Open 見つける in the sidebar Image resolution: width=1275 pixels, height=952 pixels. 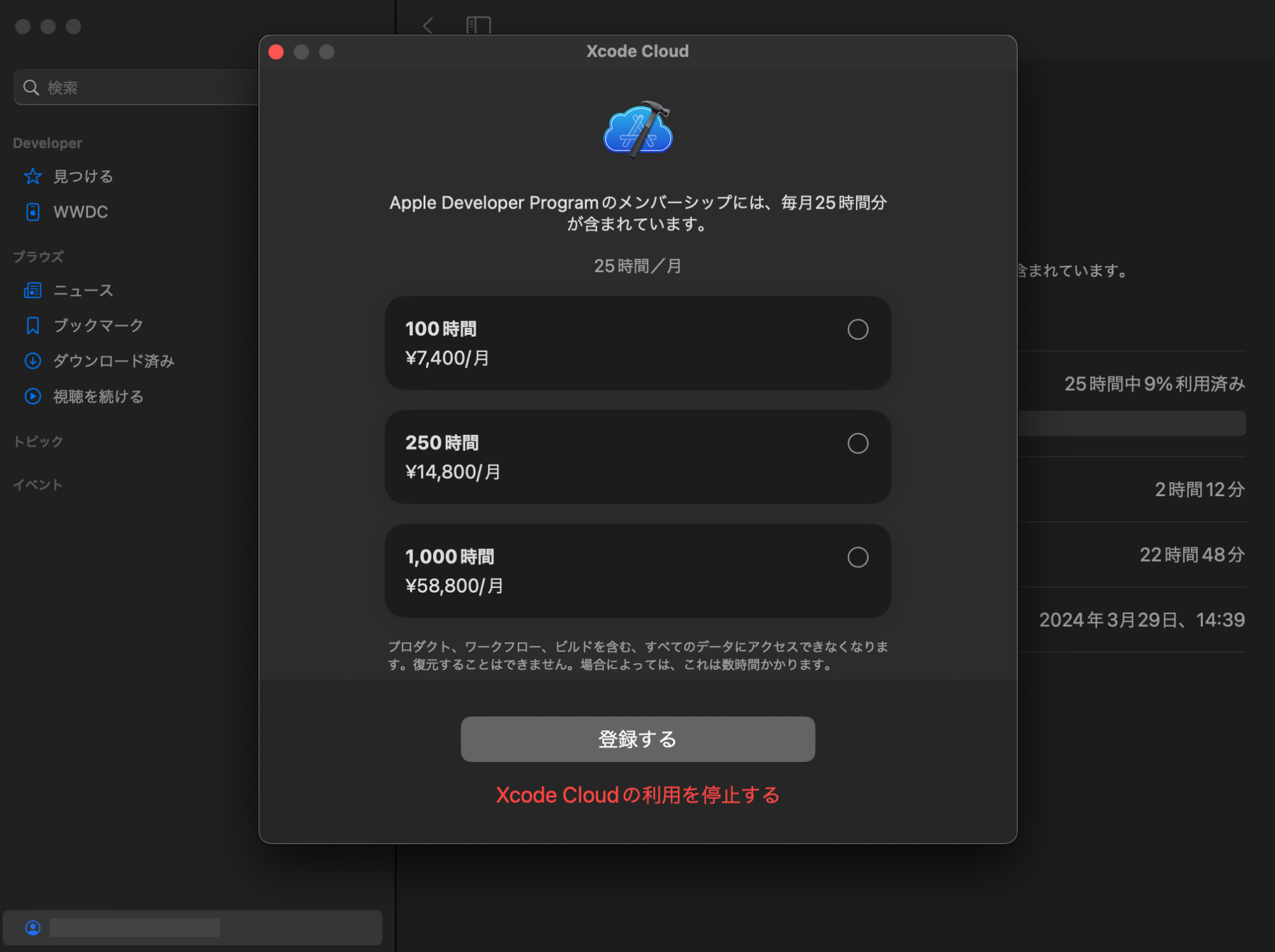pos(83,176)
